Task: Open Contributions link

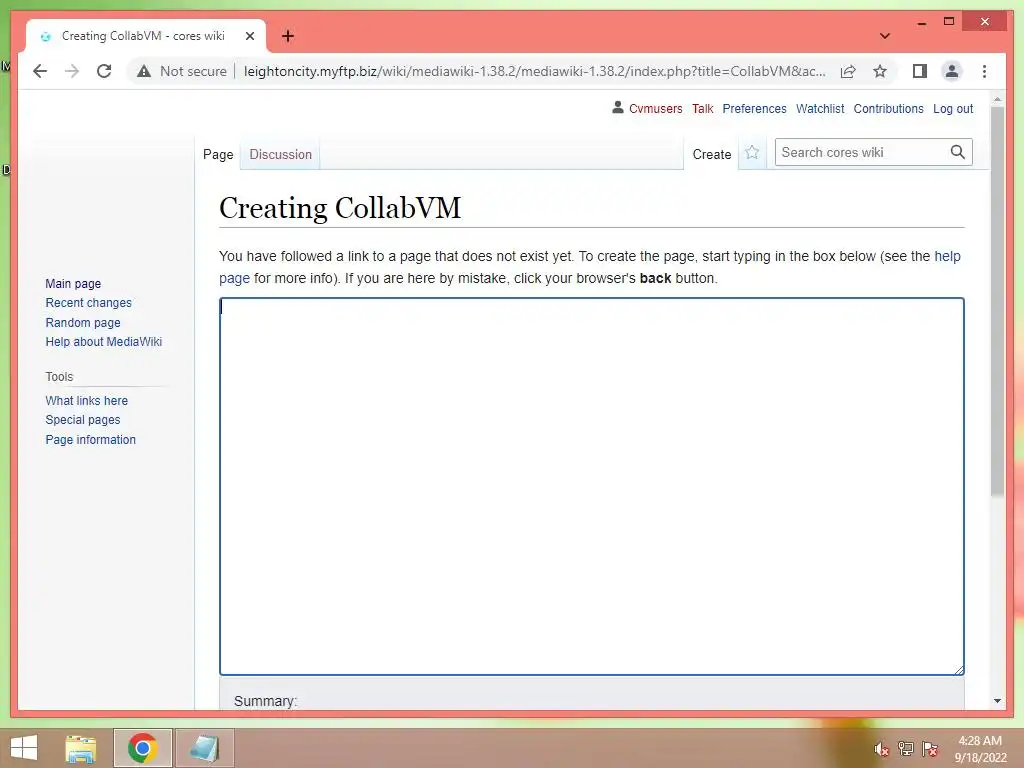Action: click(x=888, y=108)
